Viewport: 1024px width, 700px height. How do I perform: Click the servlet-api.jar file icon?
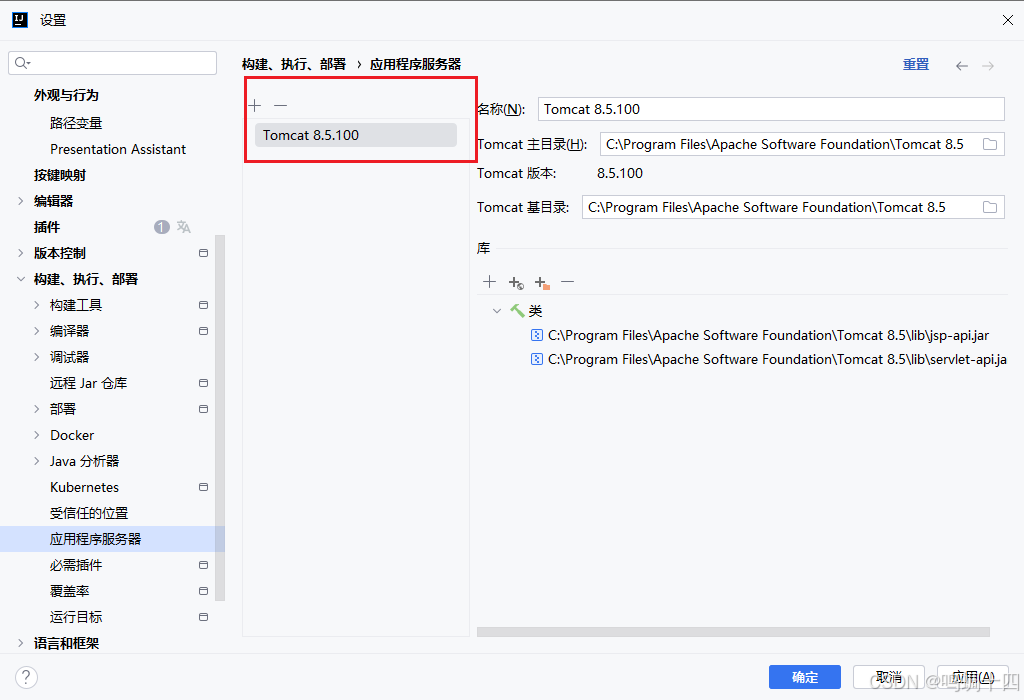(x=537, y=360)
